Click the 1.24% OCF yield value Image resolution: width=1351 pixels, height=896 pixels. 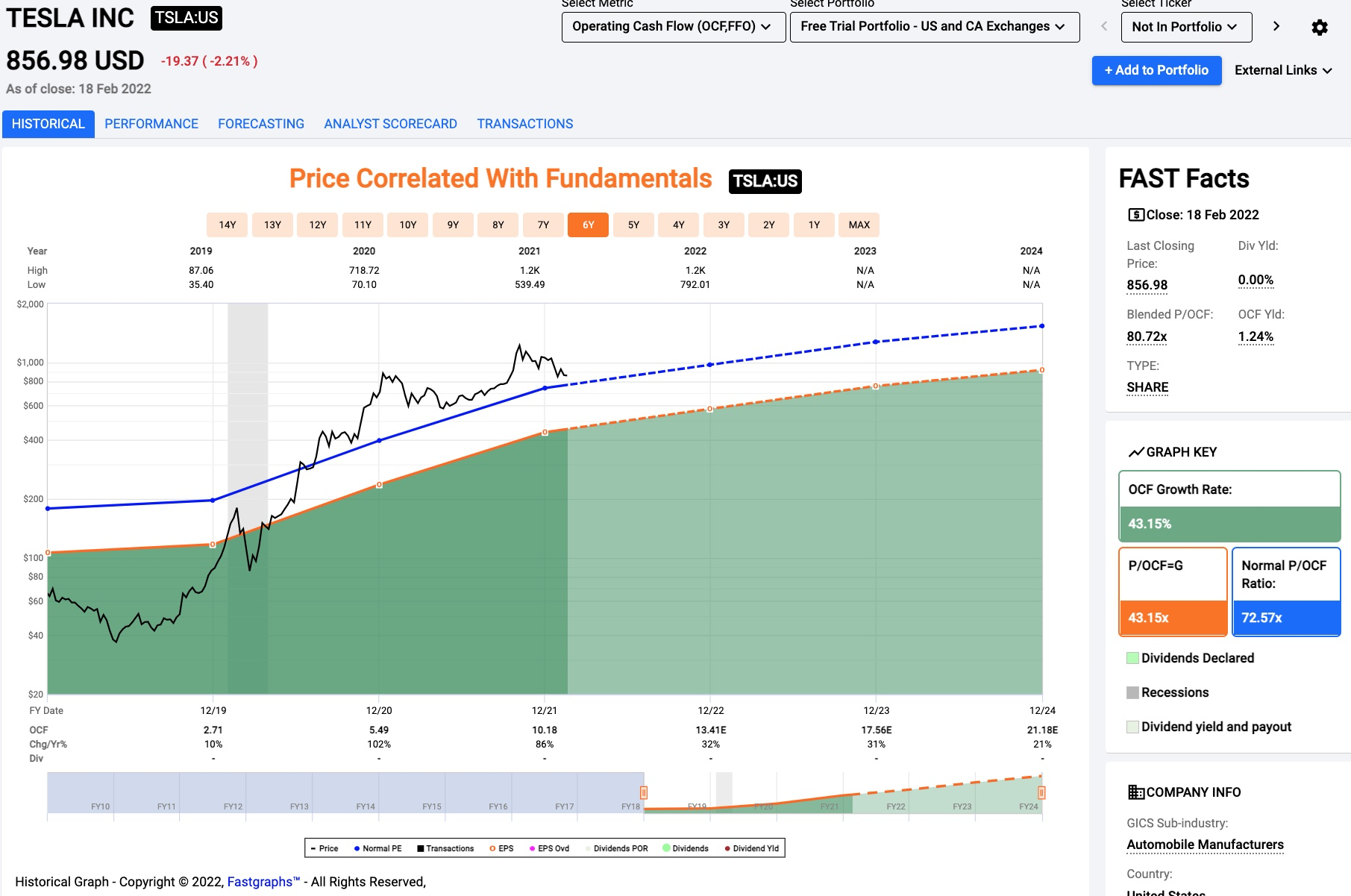[1256, 336]
